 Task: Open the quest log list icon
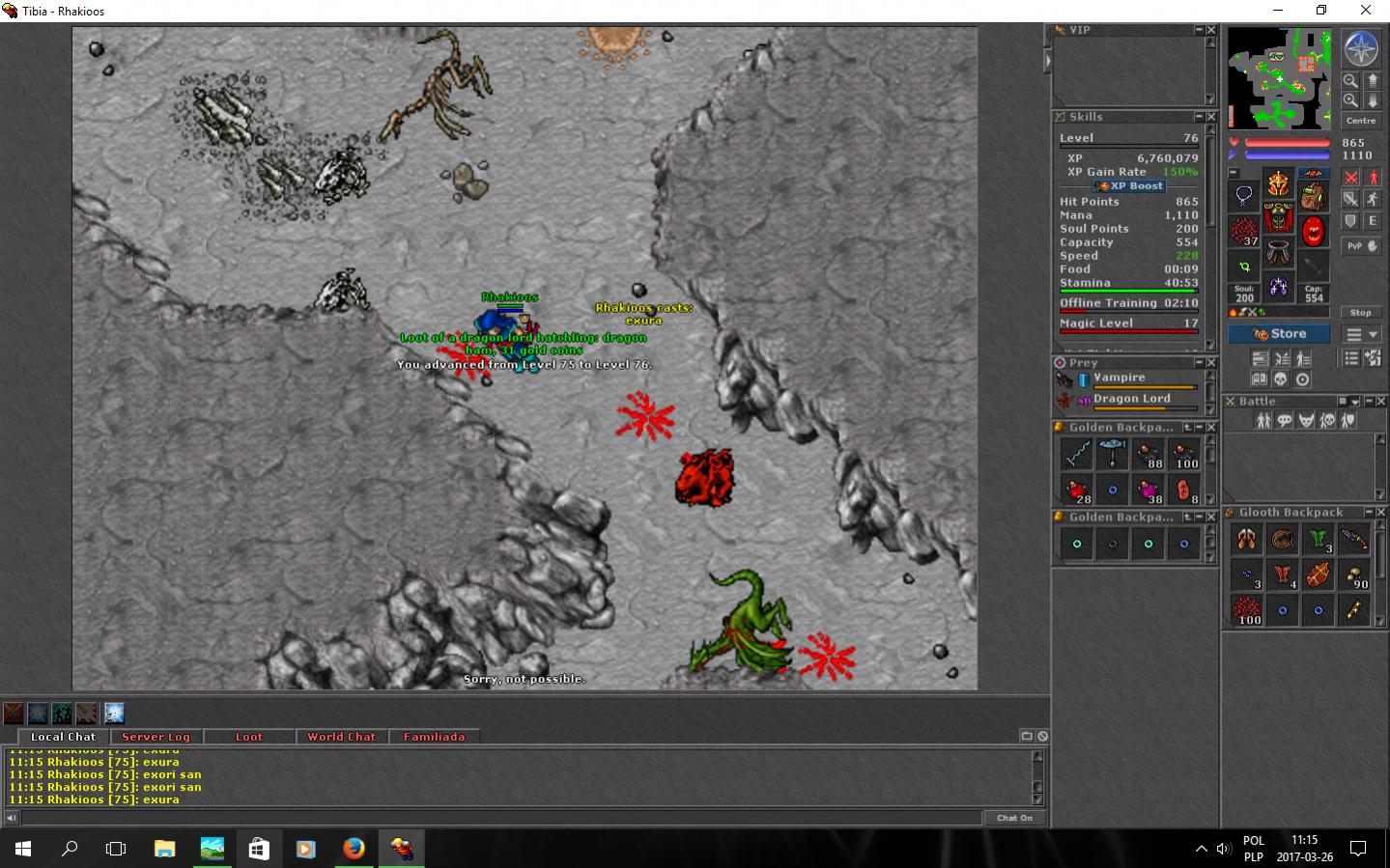[x=1351, y=358]
